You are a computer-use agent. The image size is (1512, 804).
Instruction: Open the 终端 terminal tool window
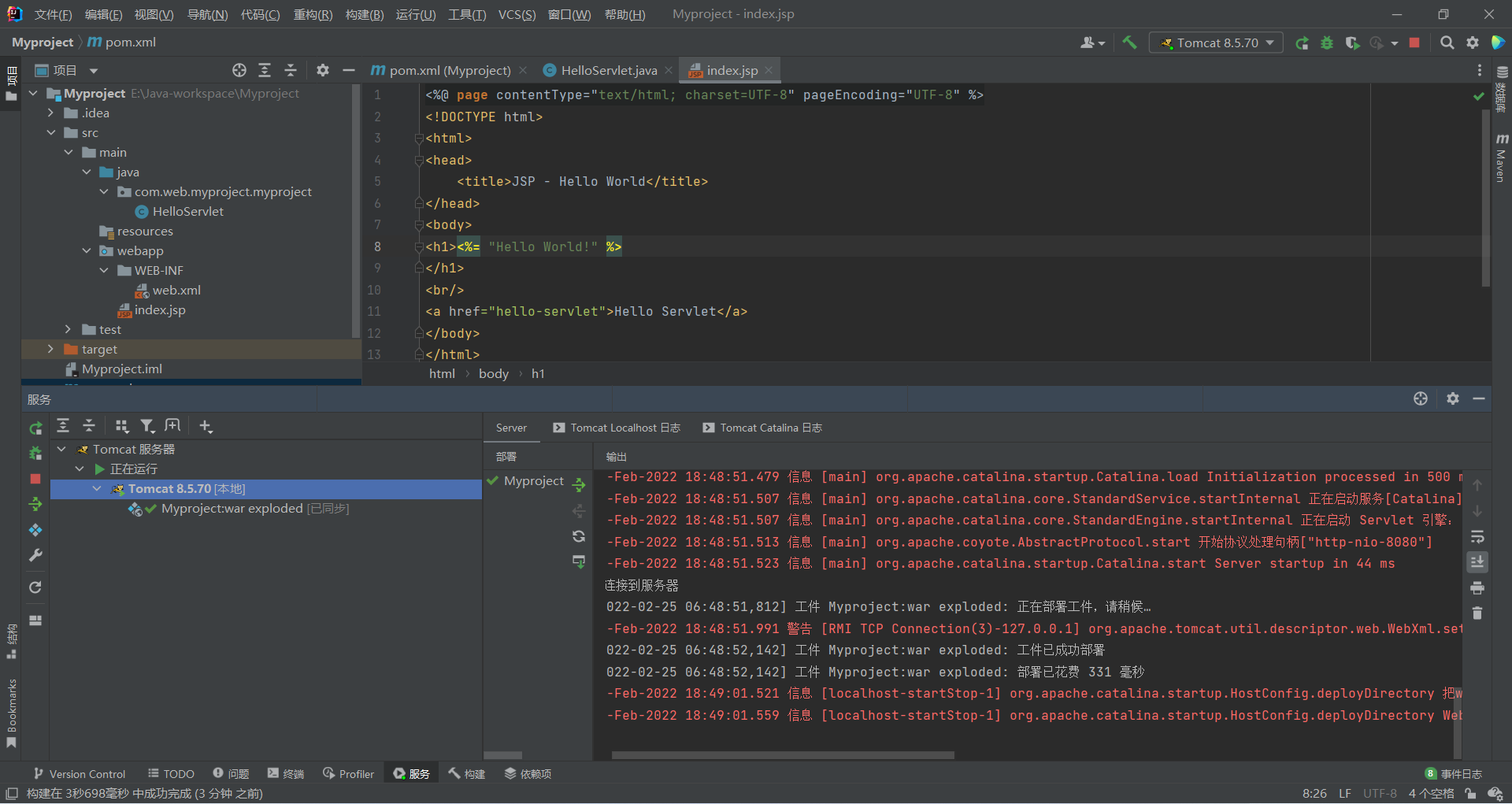click(x=286, y=773)
